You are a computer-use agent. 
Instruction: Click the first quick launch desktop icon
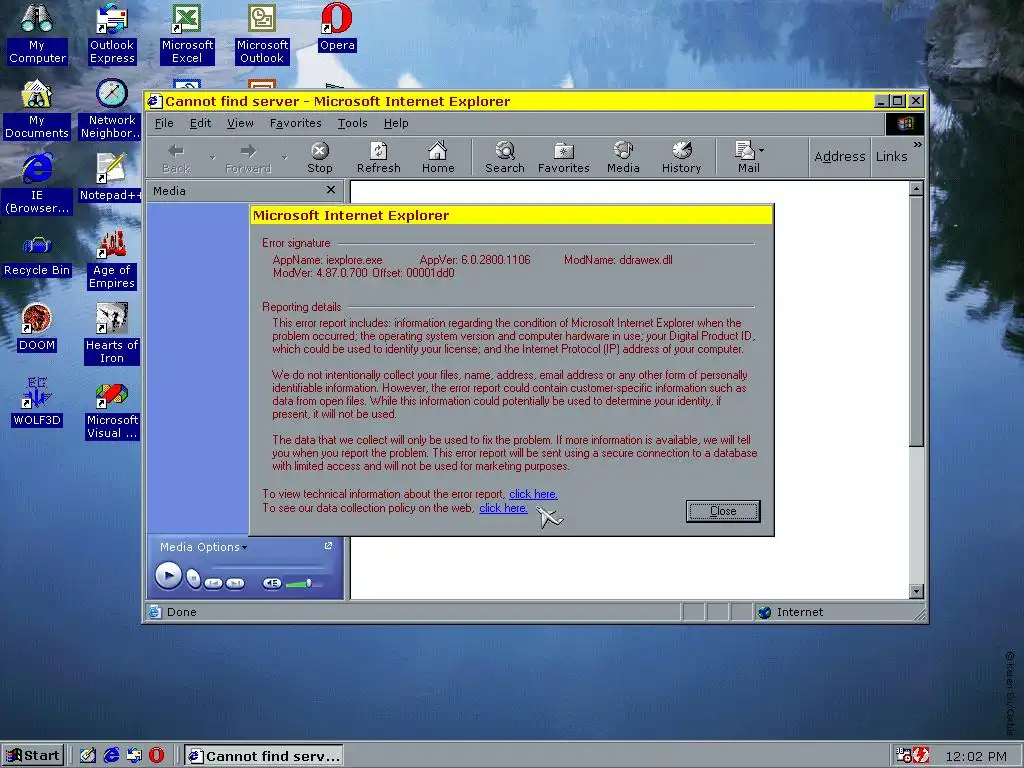tap(88, 756)
